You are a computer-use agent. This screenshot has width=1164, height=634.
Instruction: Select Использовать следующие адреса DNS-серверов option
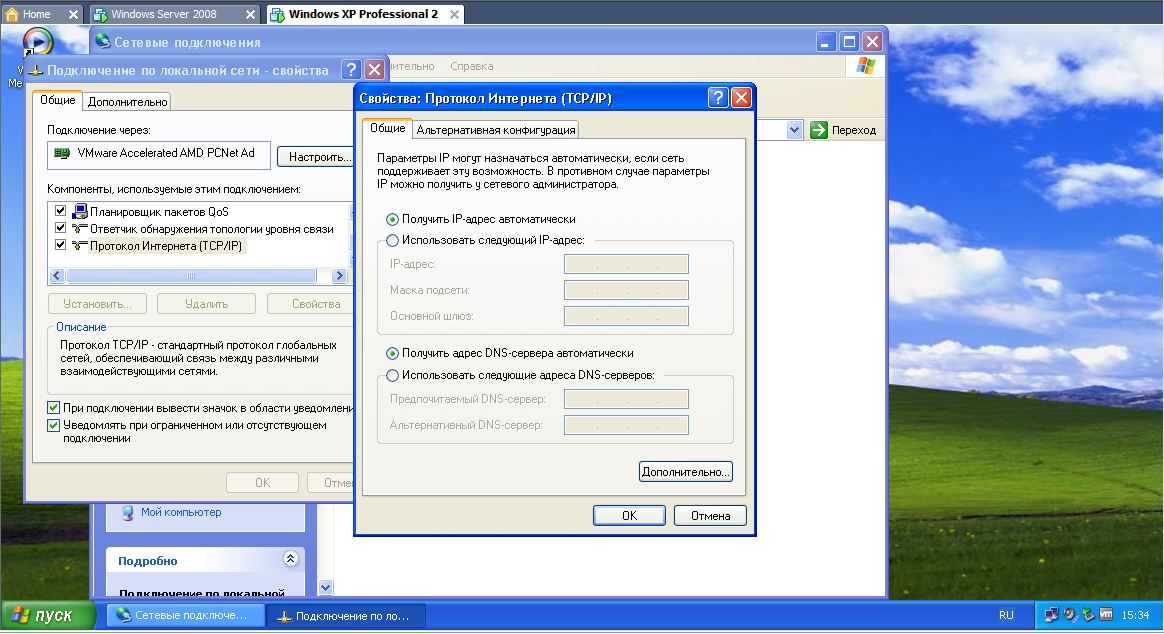click(392, 375)
